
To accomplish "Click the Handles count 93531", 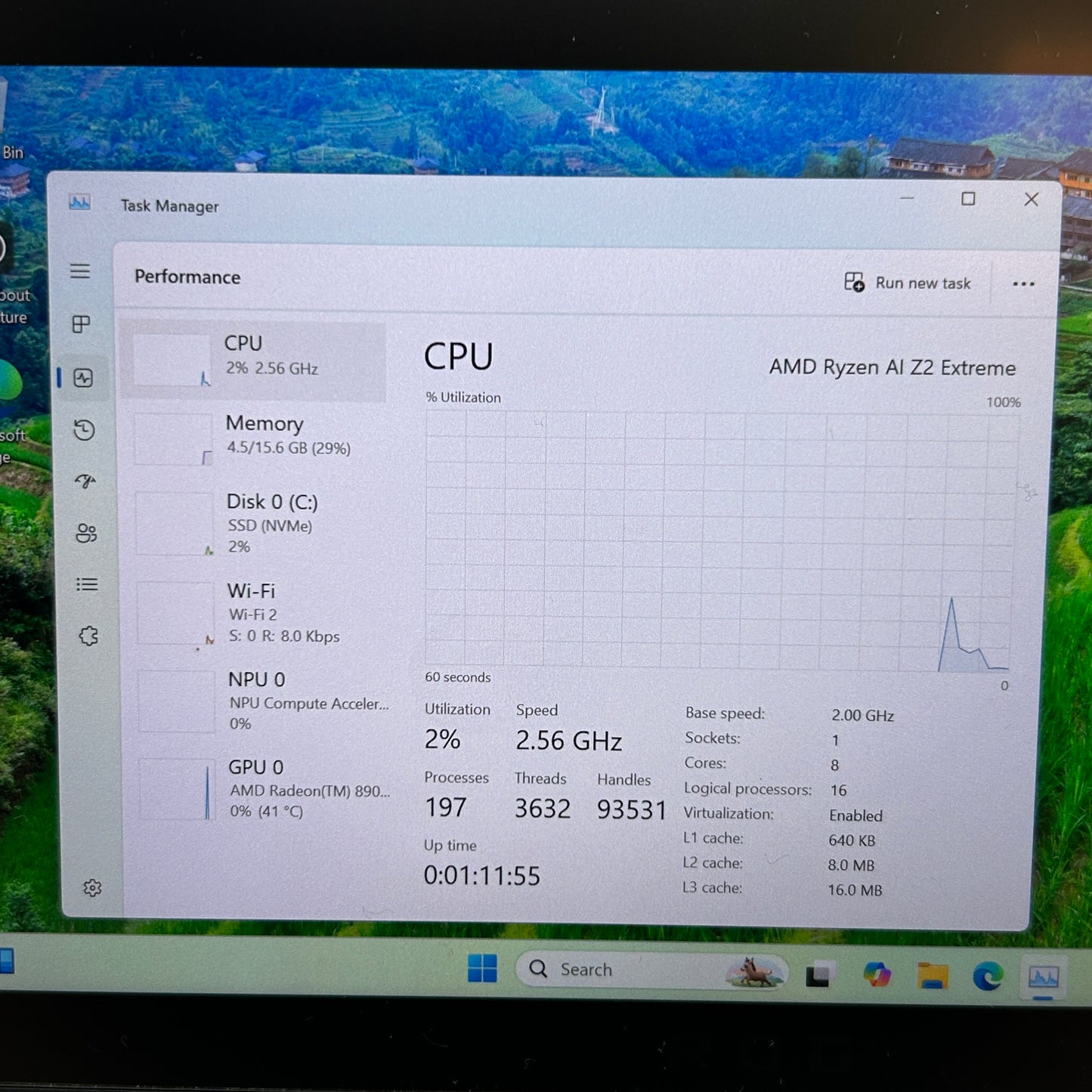I will [632, 809].
